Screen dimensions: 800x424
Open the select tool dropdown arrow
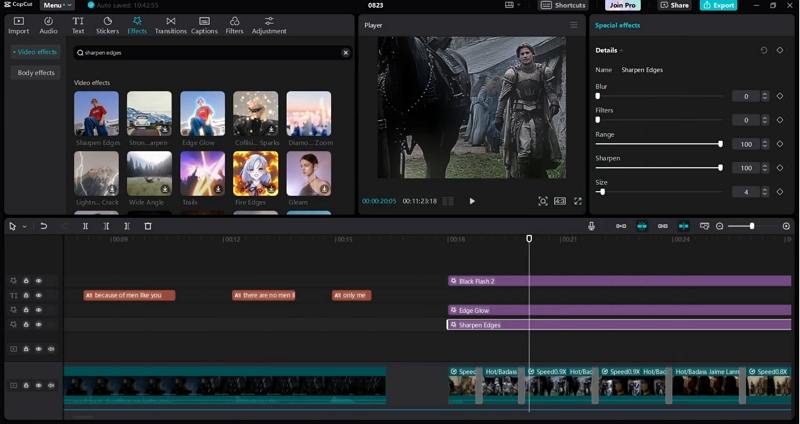point(24,227)
